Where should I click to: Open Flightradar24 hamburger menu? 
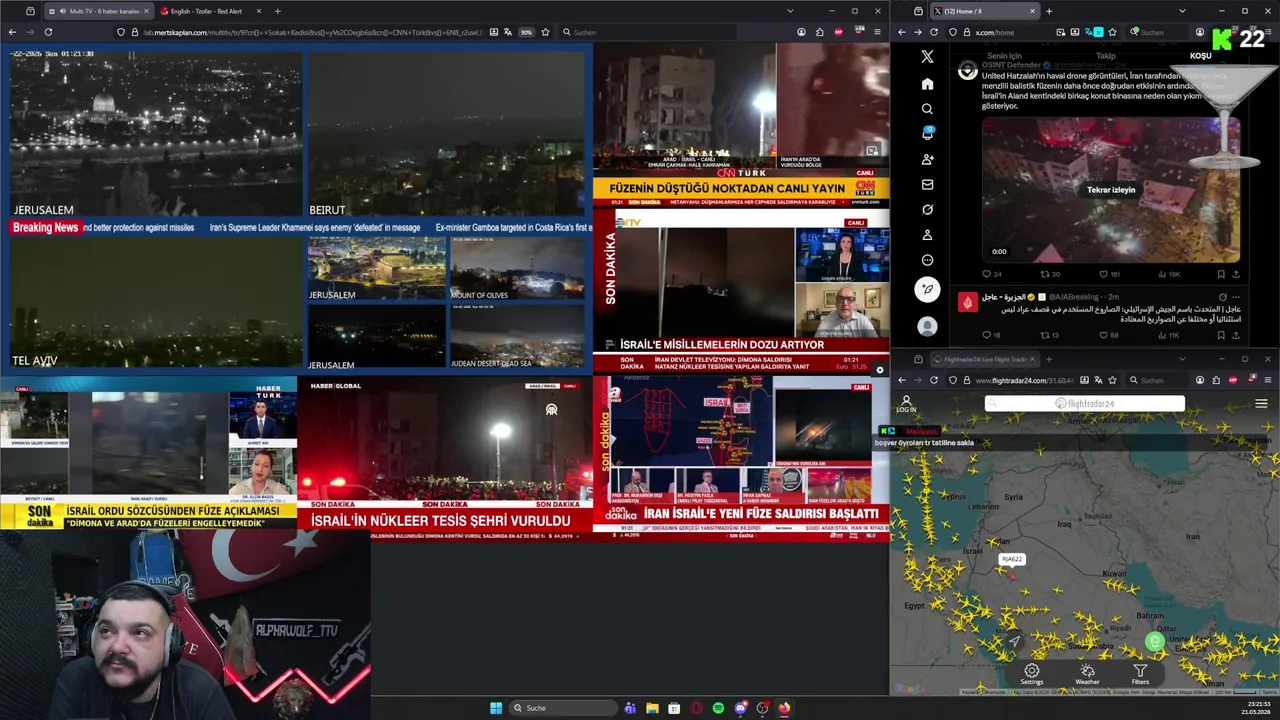[1261, 404]
